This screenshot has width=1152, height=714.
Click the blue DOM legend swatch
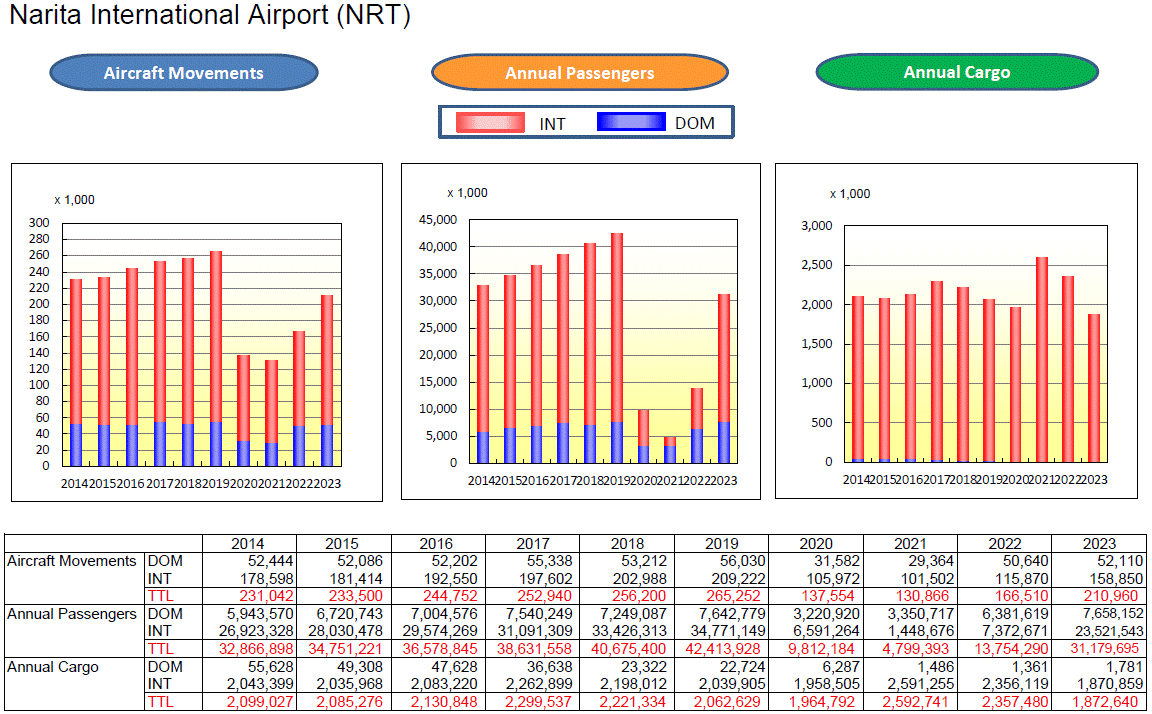point(631,121)
